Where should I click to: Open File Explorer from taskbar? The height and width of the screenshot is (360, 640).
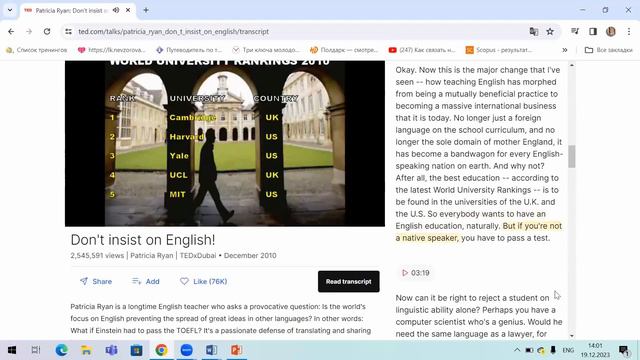point(86,350)
